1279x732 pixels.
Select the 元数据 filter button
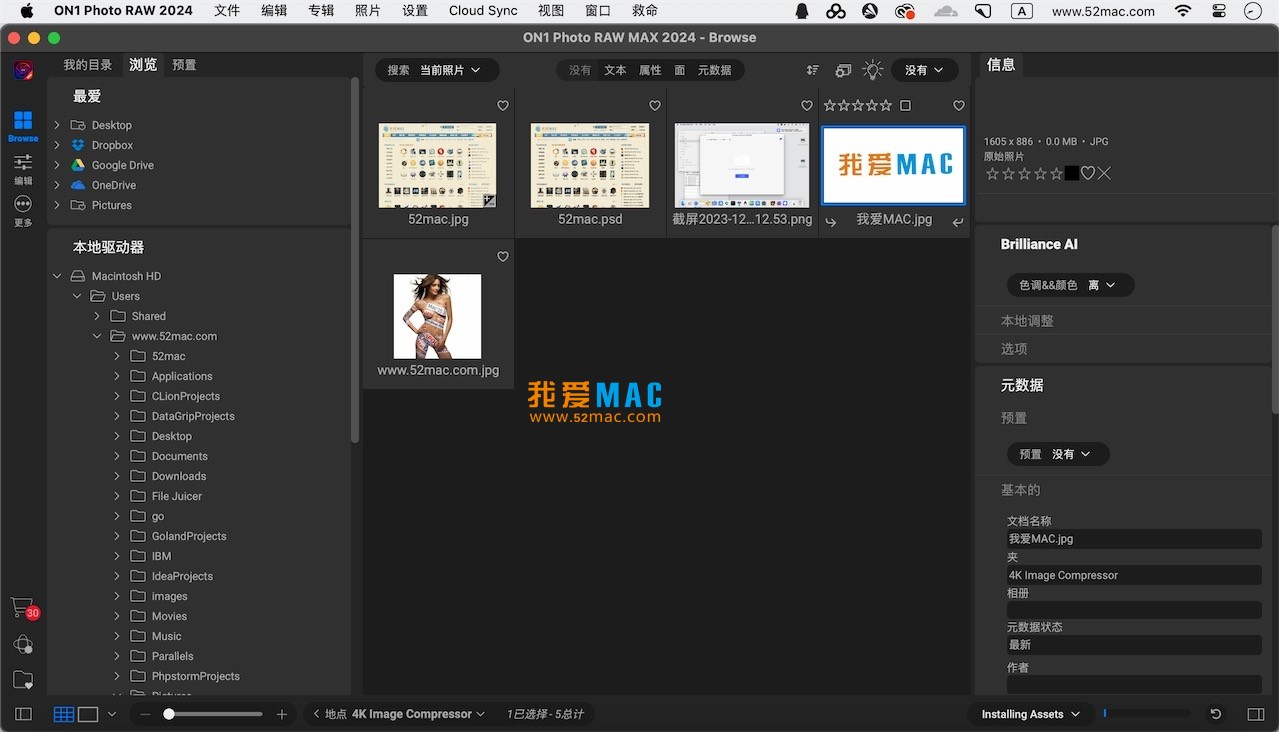pyautogui.click(x=714, y=70)
